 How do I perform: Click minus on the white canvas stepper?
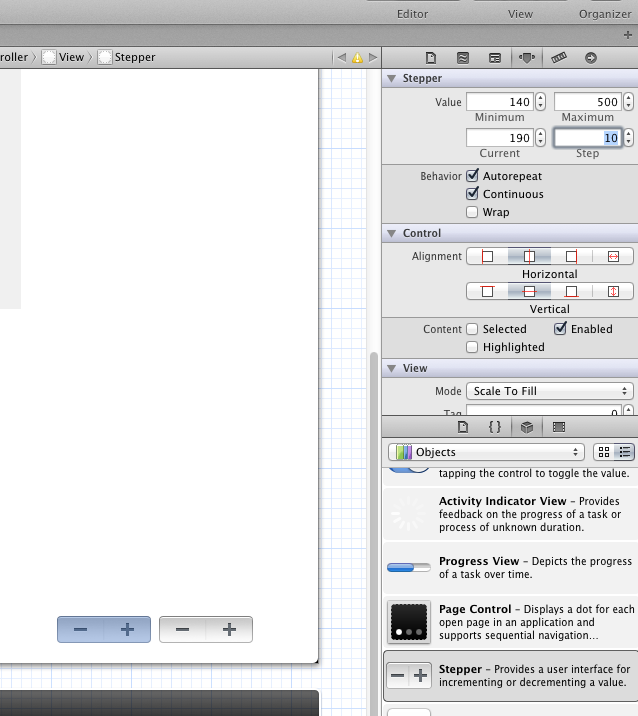(x=182, y=630)
